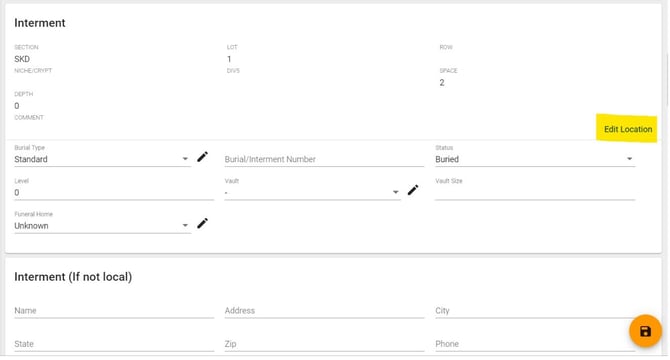Expand the Status dropdown showing Buried
The height and width of the screenshot is (360, 670).
click(535, 159)
